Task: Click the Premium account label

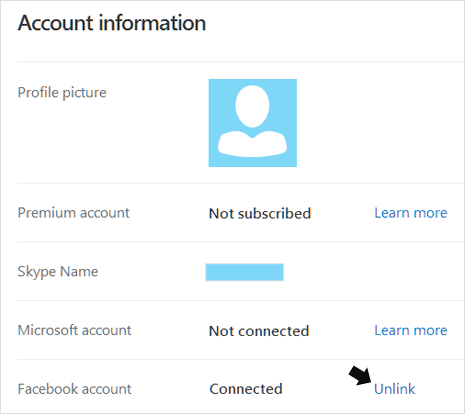Action: point(74,213)
